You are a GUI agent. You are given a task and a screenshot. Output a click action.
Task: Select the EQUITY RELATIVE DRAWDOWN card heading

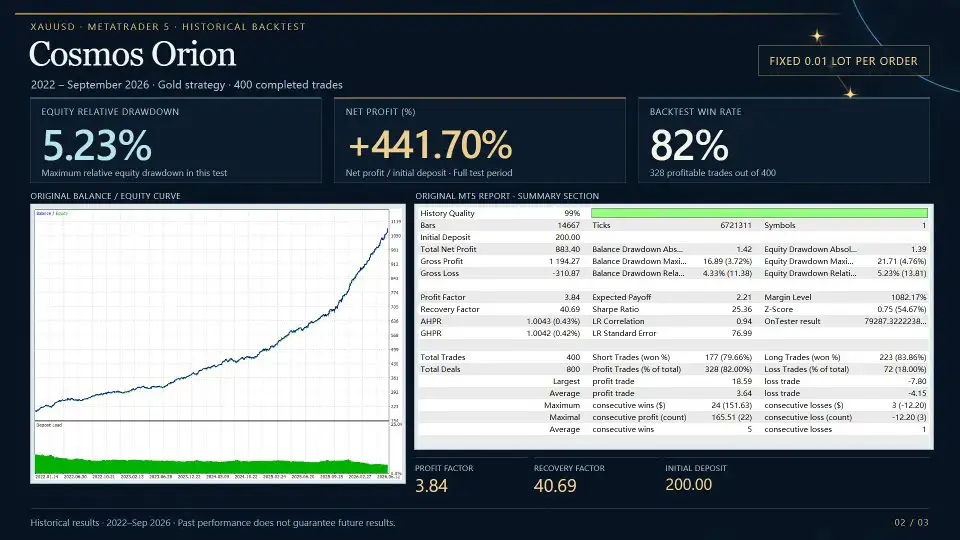110,111
